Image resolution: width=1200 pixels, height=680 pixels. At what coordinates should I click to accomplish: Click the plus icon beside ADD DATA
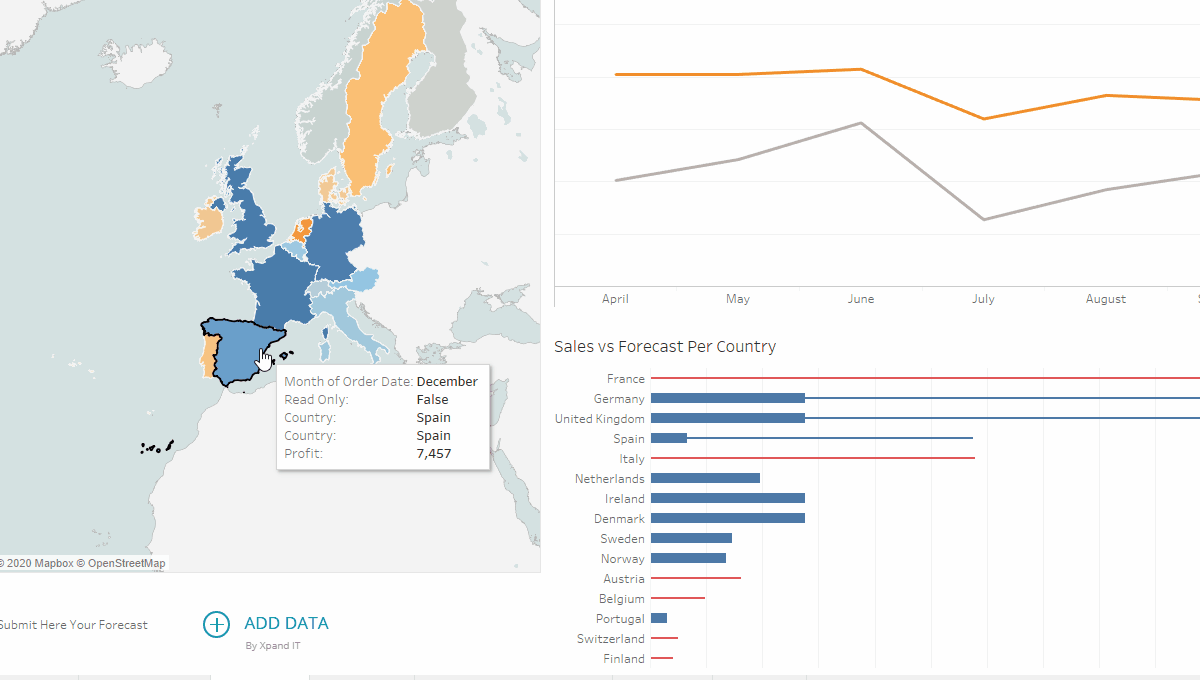pos(216,624)
